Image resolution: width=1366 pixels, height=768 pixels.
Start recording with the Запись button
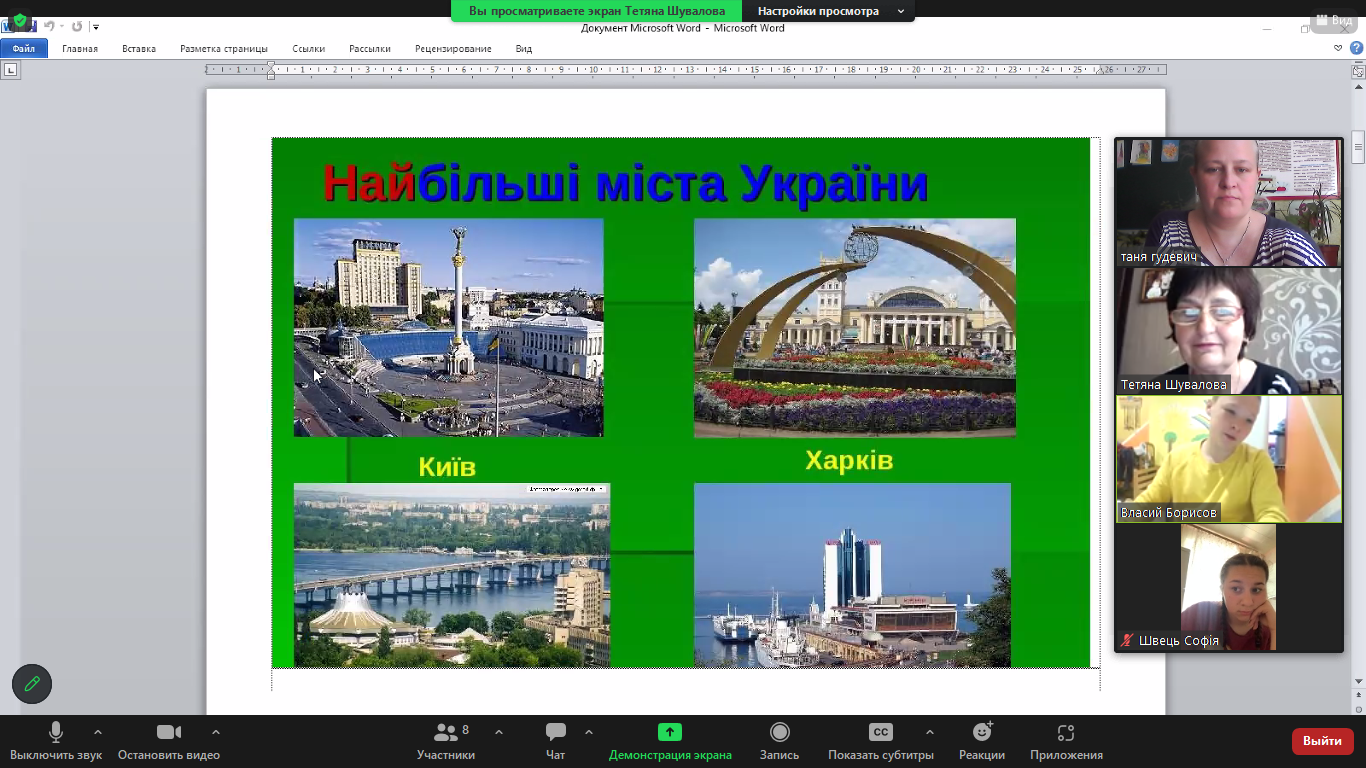point(779,733)
